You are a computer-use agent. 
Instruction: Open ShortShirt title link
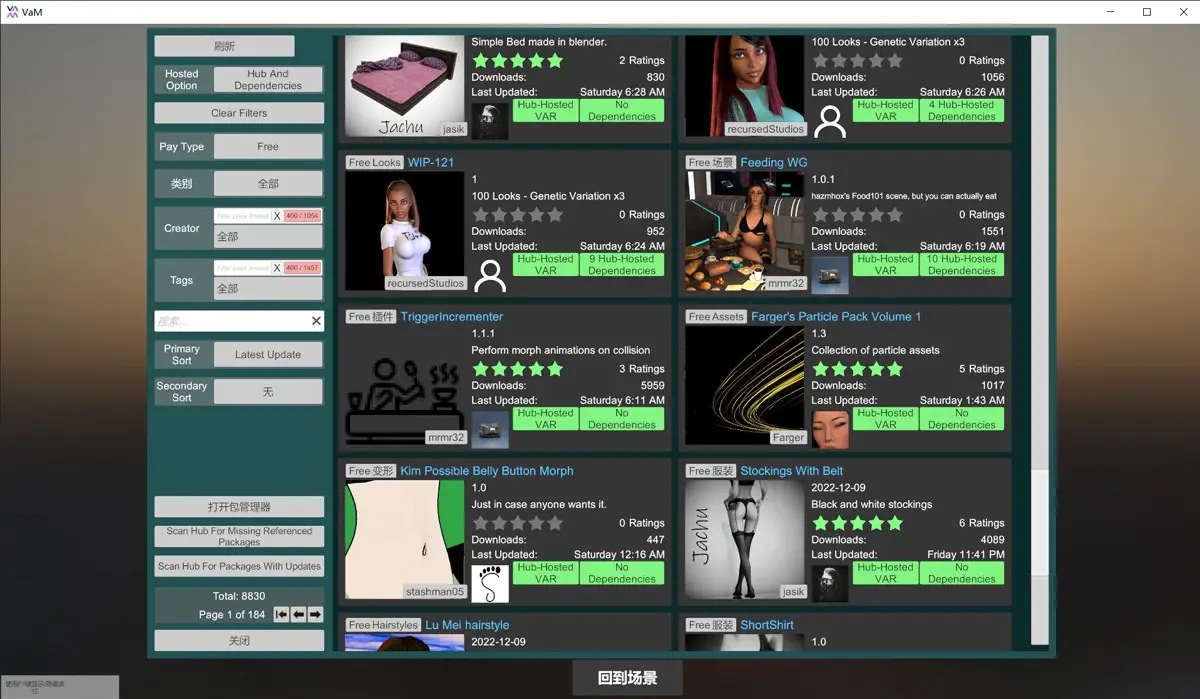pos(767,625)
